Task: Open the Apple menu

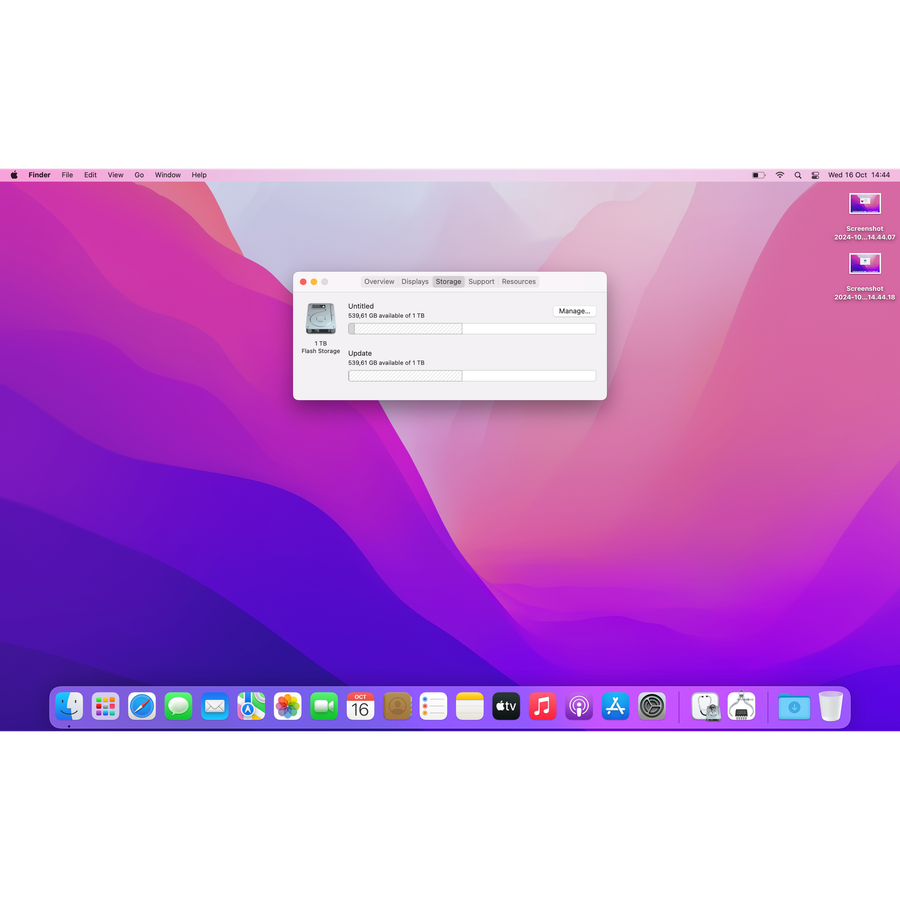Action: tap(14, 175)
